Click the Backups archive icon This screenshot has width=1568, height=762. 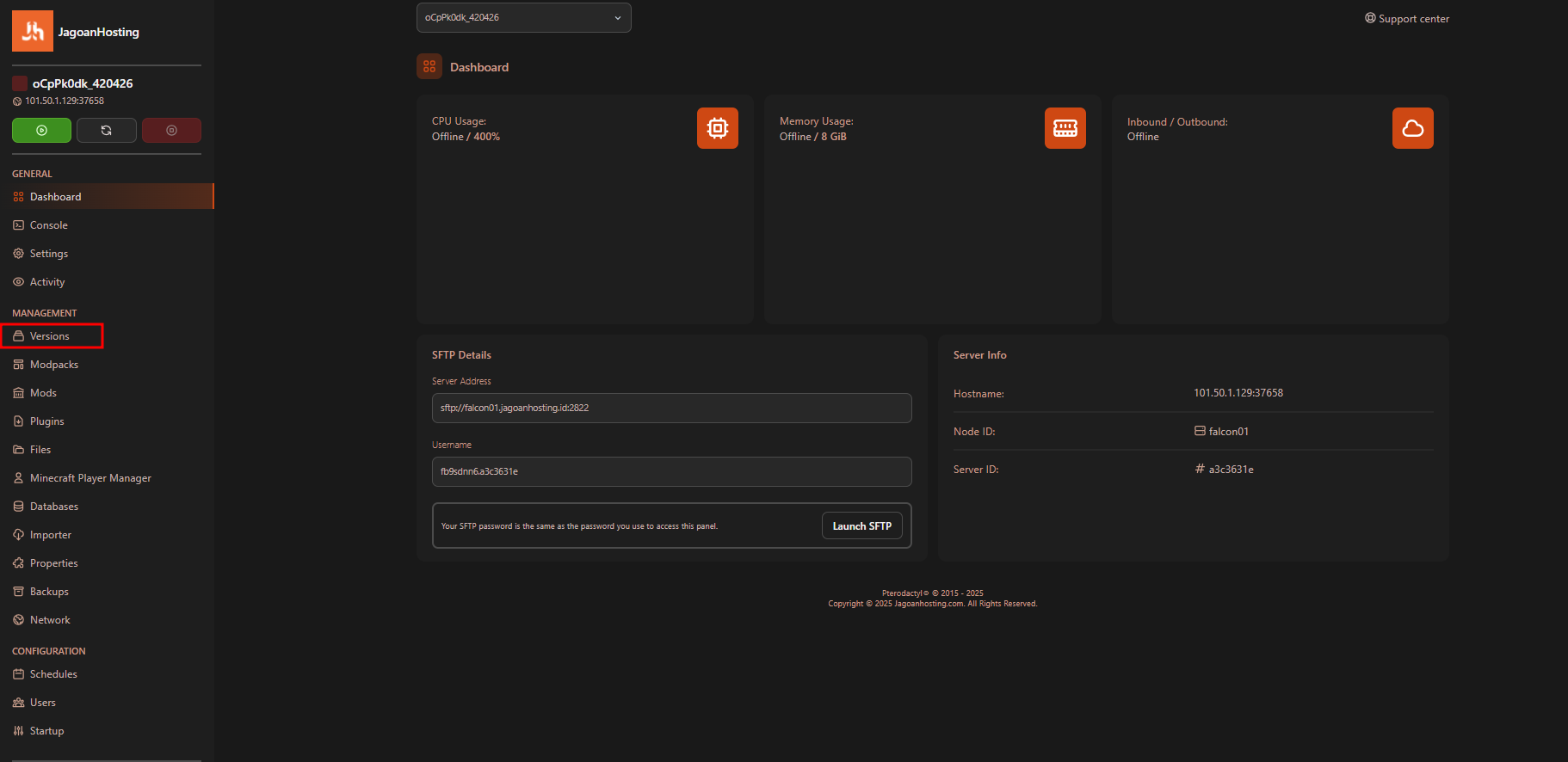(x=18, y=592)
